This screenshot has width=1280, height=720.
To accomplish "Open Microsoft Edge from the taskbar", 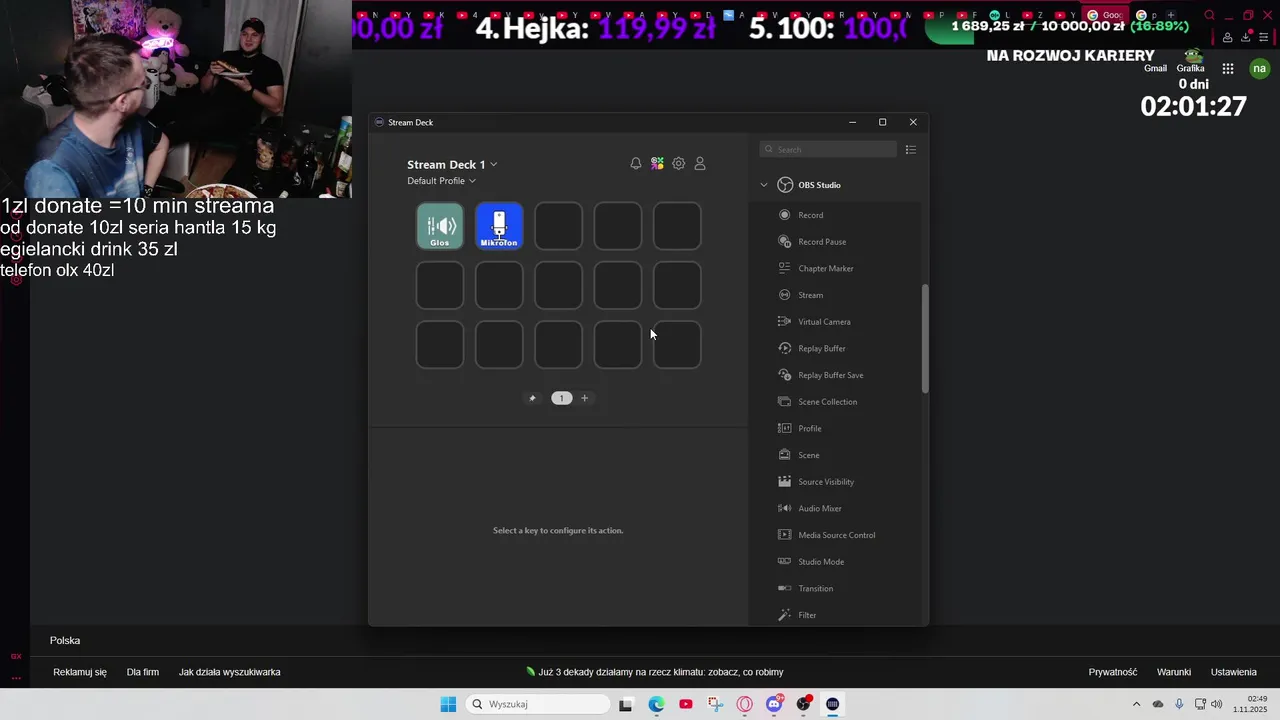I will coord(656,704).
